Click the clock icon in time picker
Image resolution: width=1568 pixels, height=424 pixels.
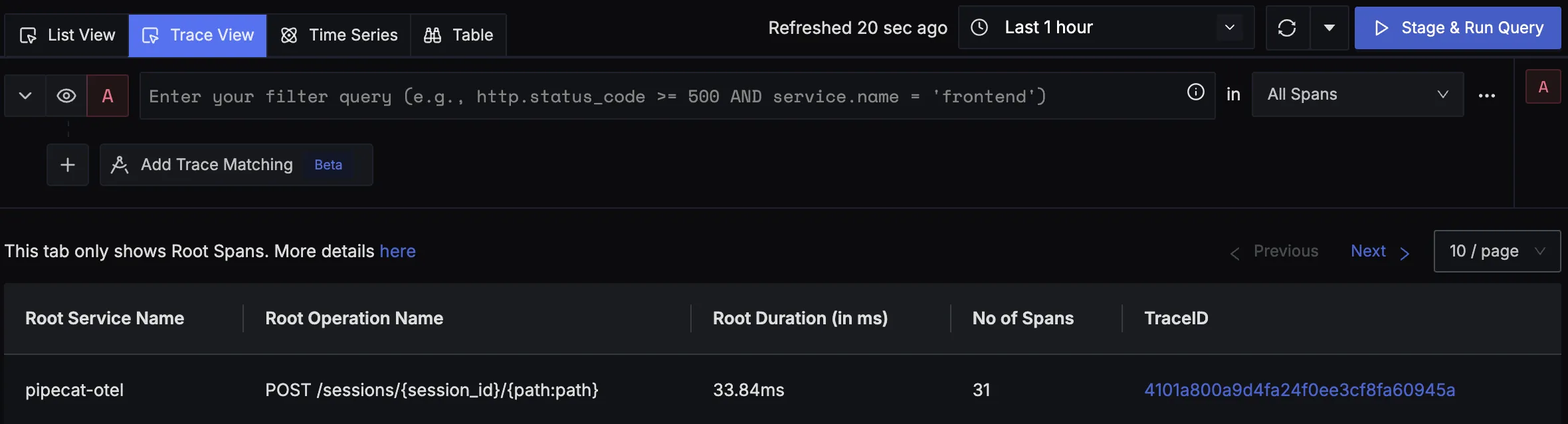[x=979, y=27]
